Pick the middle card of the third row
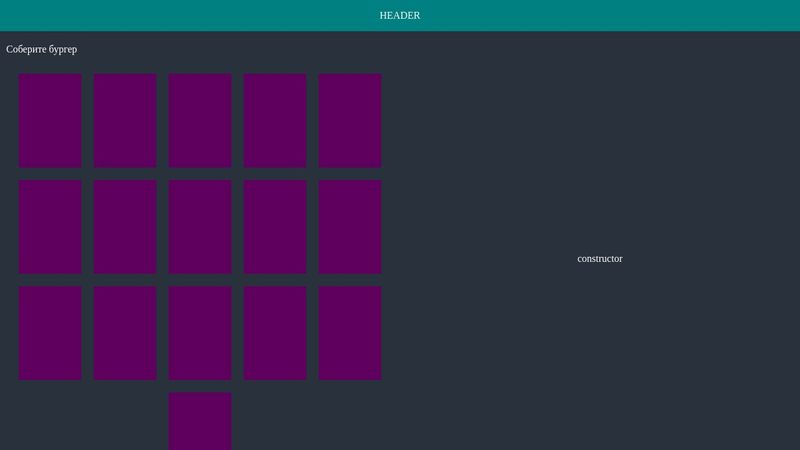 pyautogui.click(x=200, y=333)
